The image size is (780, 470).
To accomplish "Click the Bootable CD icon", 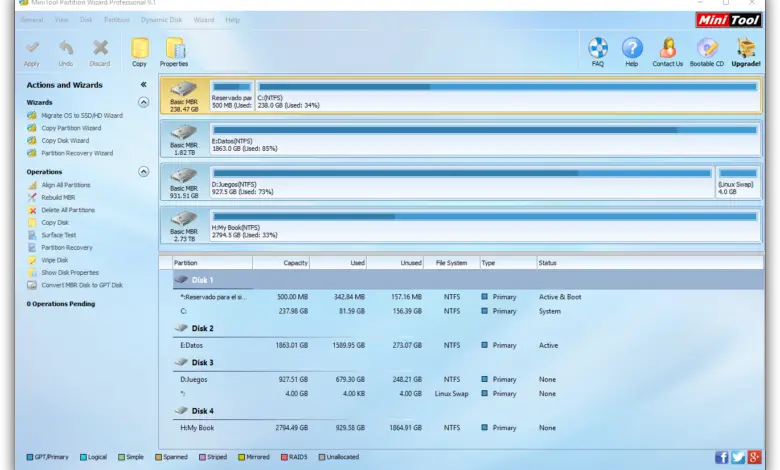I will (707, 48).
